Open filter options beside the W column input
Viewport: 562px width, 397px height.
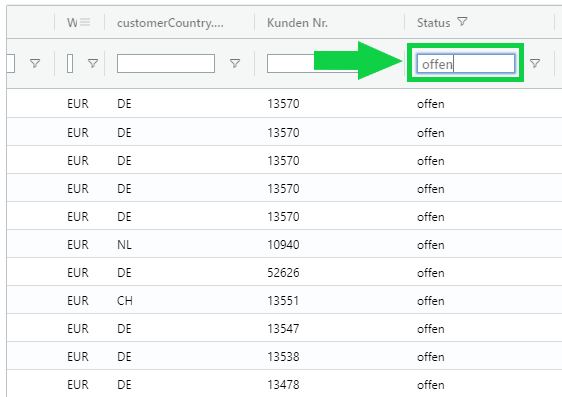[93, 63]
